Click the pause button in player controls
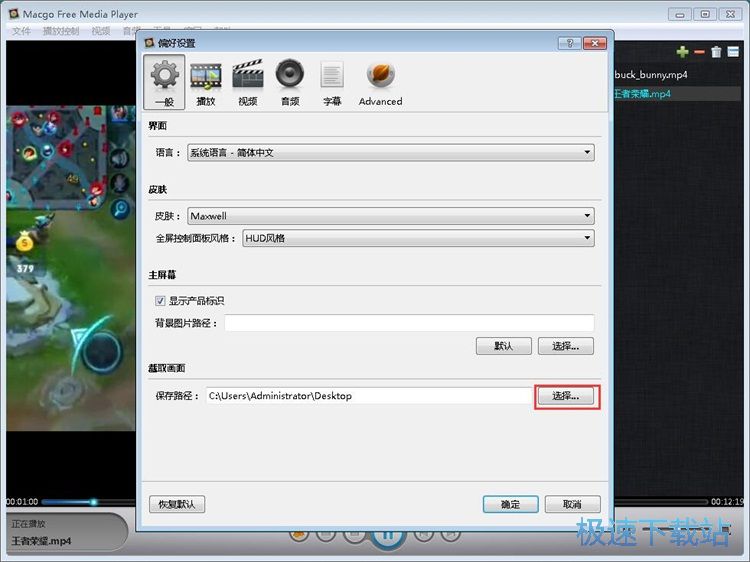This screenshot has height=562, width=750. coord(388,537)
